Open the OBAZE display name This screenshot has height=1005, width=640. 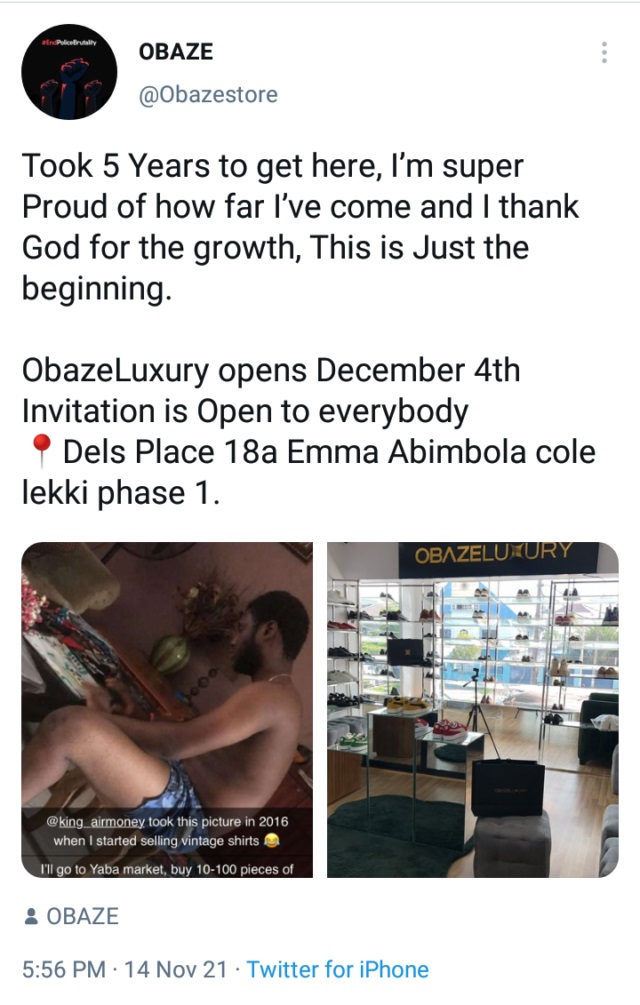point(176,52)
